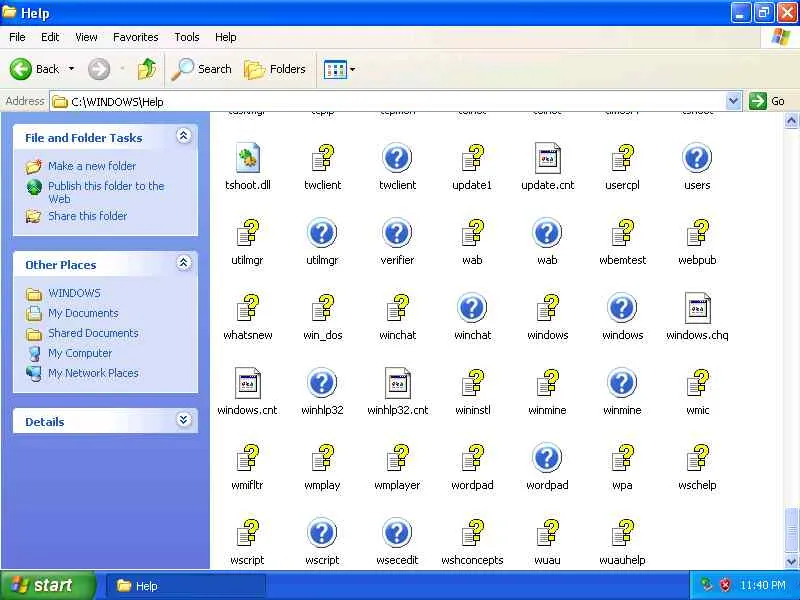Screen dimensions: 800x600
Task: Click the vertical scrollbar up arrow
Action: pyautogui.click(x=791, y=120)
